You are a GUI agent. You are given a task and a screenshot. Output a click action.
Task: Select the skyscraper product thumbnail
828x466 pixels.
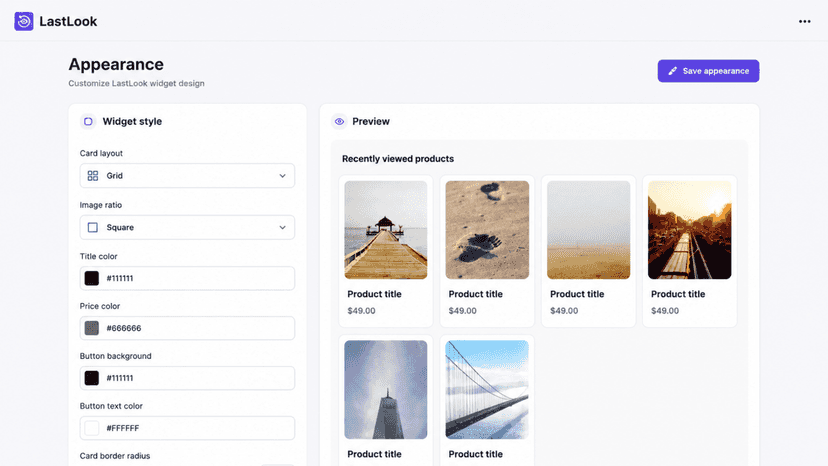386,389
